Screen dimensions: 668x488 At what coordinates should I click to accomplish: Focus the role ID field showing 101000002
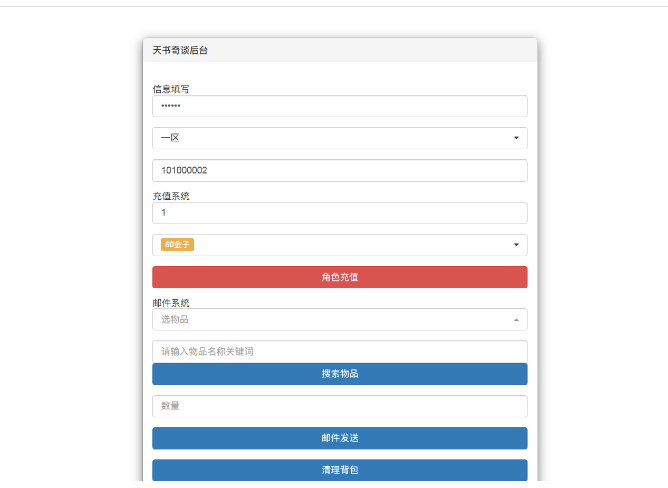click(339, 171)
